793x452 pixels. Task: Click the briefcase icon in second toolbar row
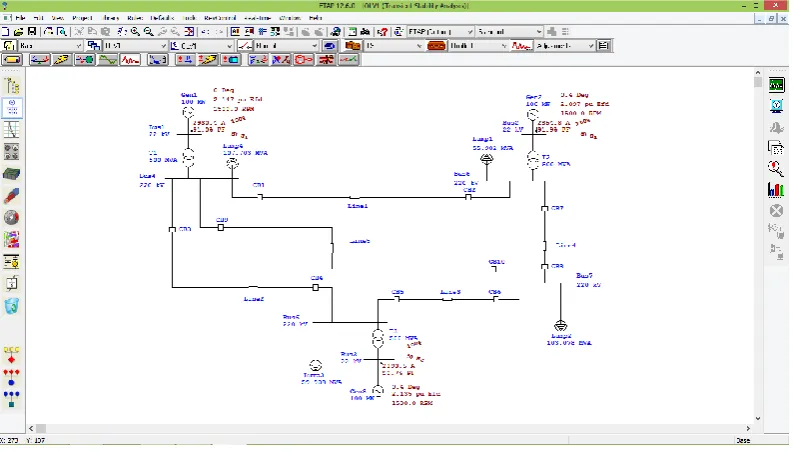tap(353, 46)
